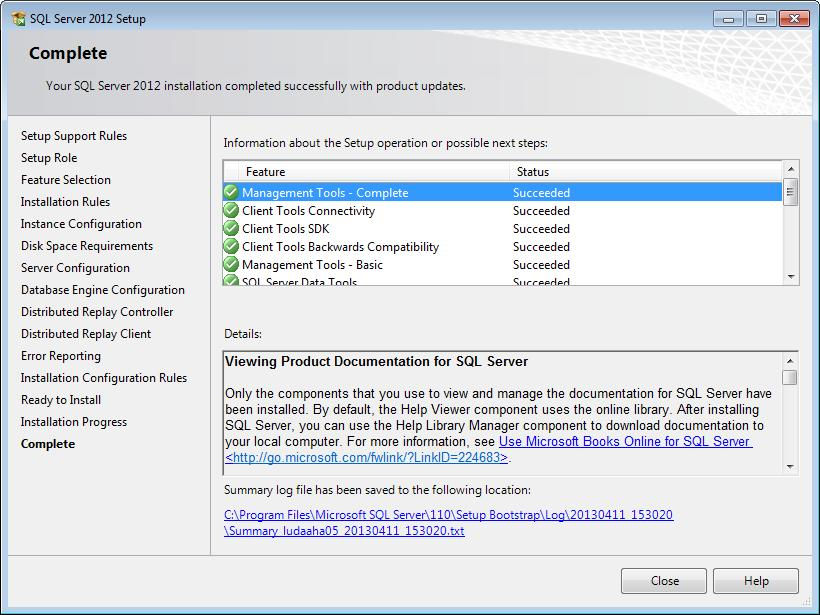This screenshot has height=615, width=820.
Task: Click Succeeded status of Client Tools Connectivity
Action: [x=541, y=211]
